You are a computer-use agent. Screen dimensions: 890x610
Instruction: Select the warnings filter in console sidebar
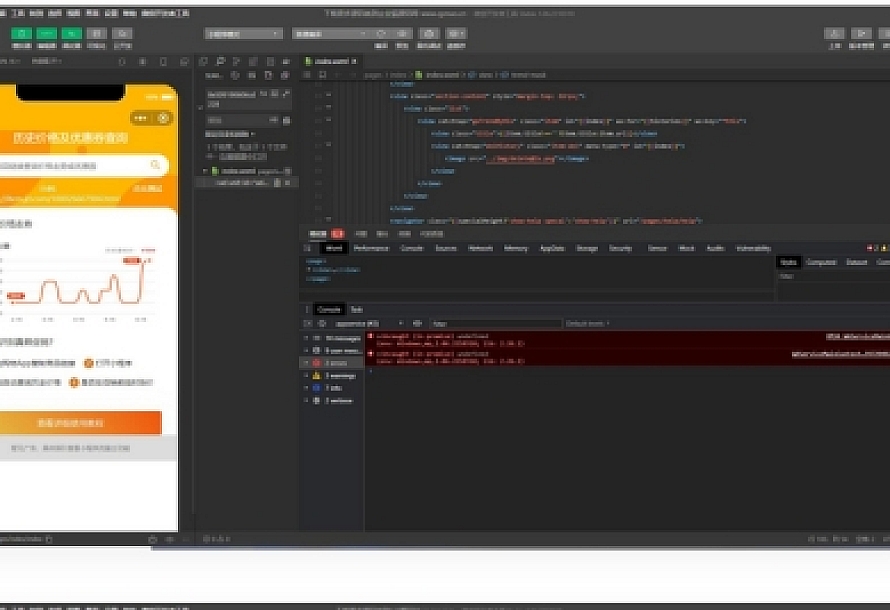pos(334,375)
